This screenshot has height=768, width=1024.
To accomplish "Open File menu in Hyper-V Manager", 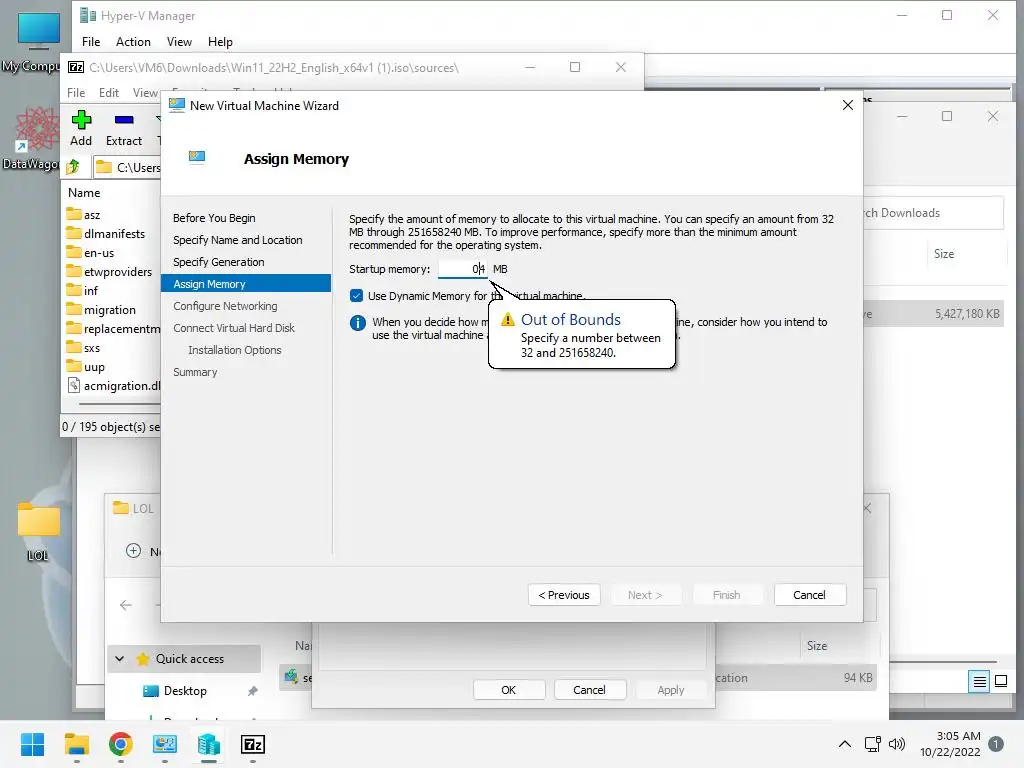I will (91, 42).
